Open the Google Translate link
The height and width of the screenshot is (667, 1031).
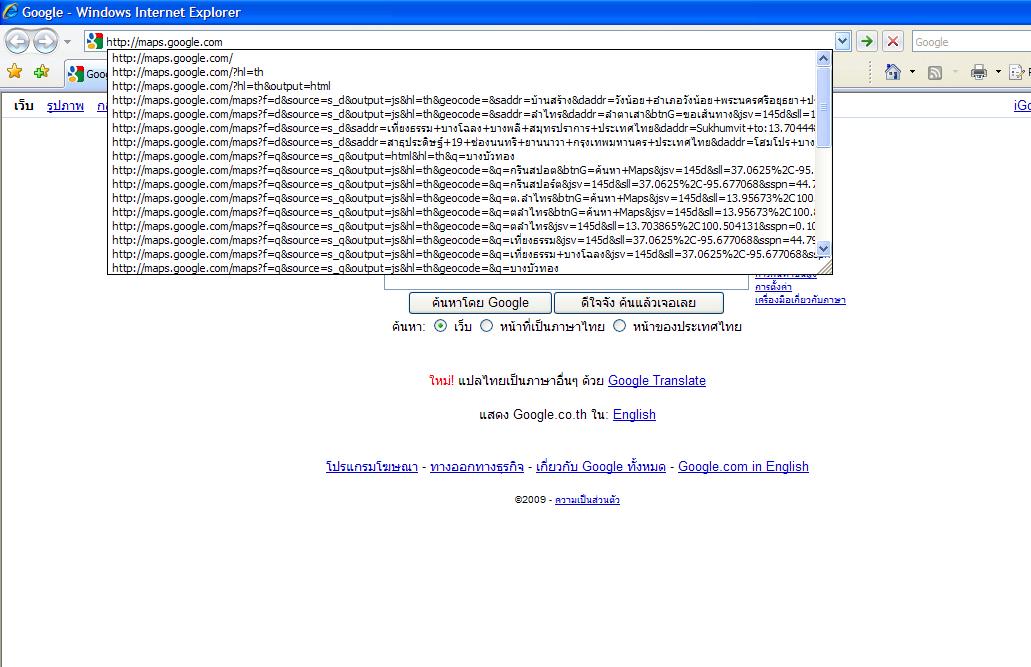pos(657,380)
